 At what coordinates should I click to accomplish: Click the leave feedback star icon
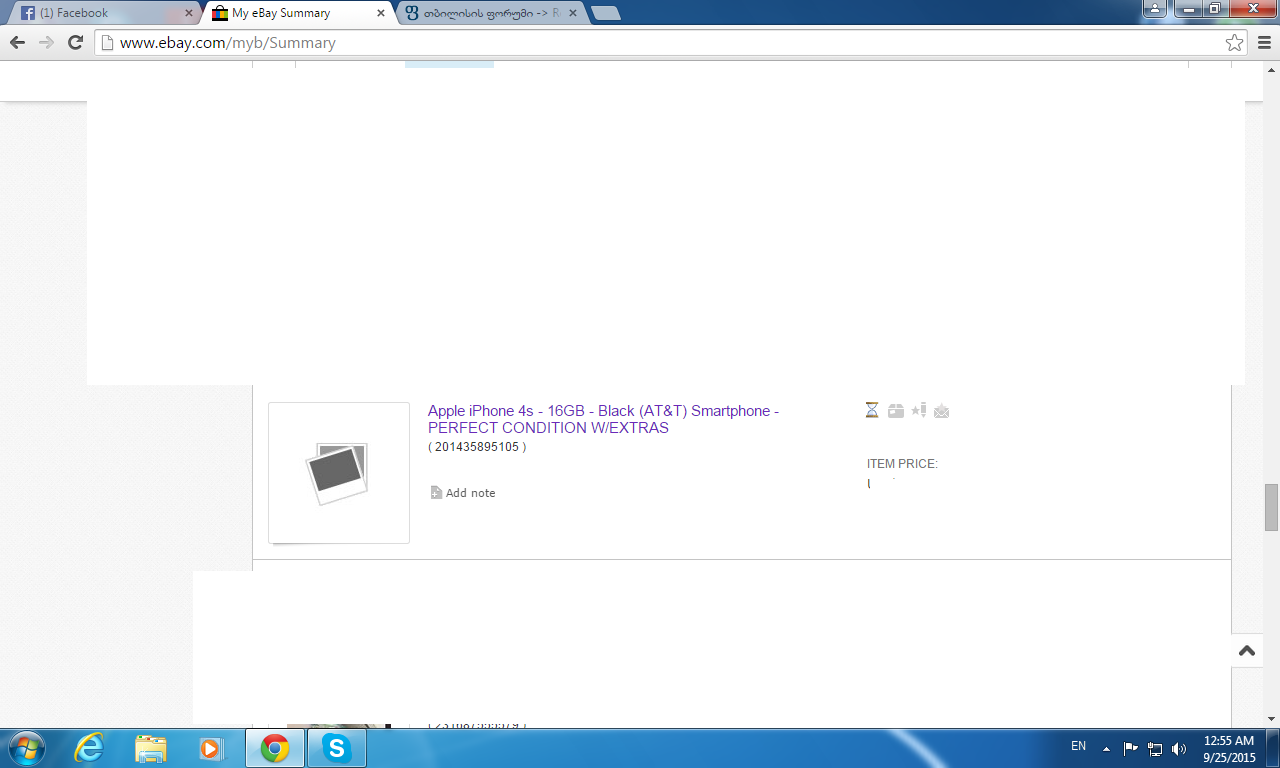[x=919, y=410]
